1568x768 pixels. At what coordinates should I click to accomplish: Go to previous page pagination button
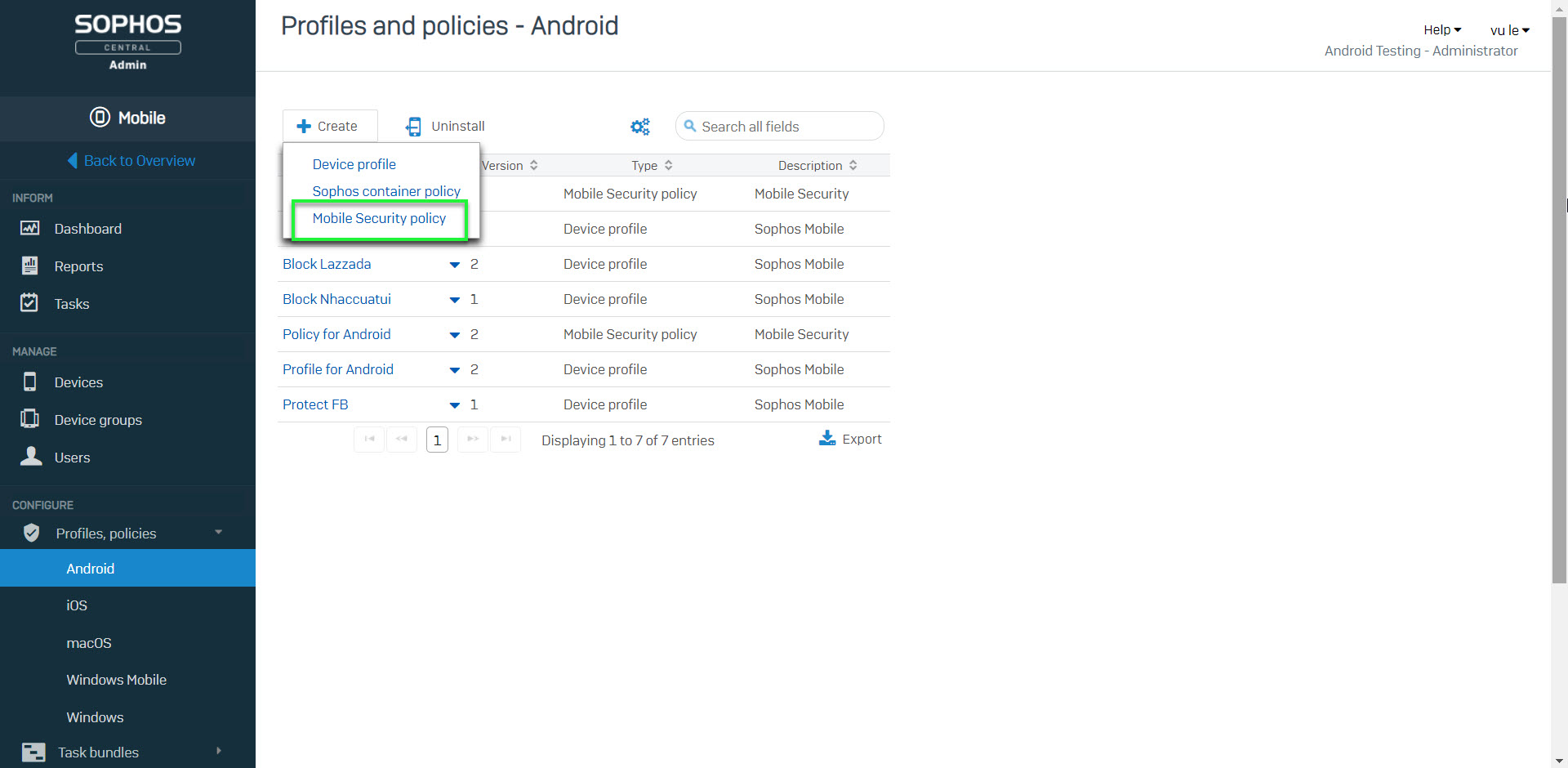click(x=402, y=440)
